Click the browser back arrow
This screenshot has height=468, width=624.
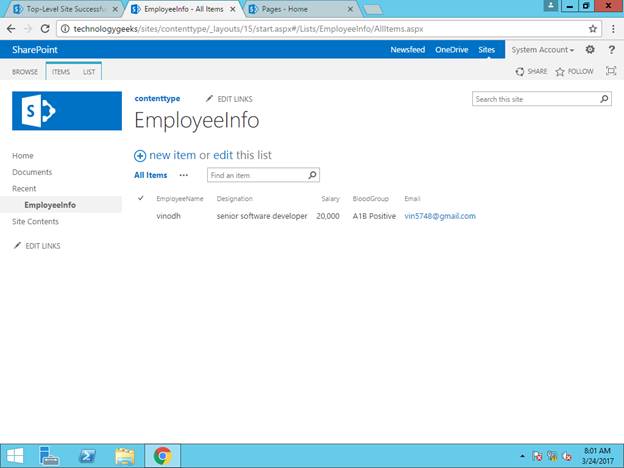[x=11, y=29]
